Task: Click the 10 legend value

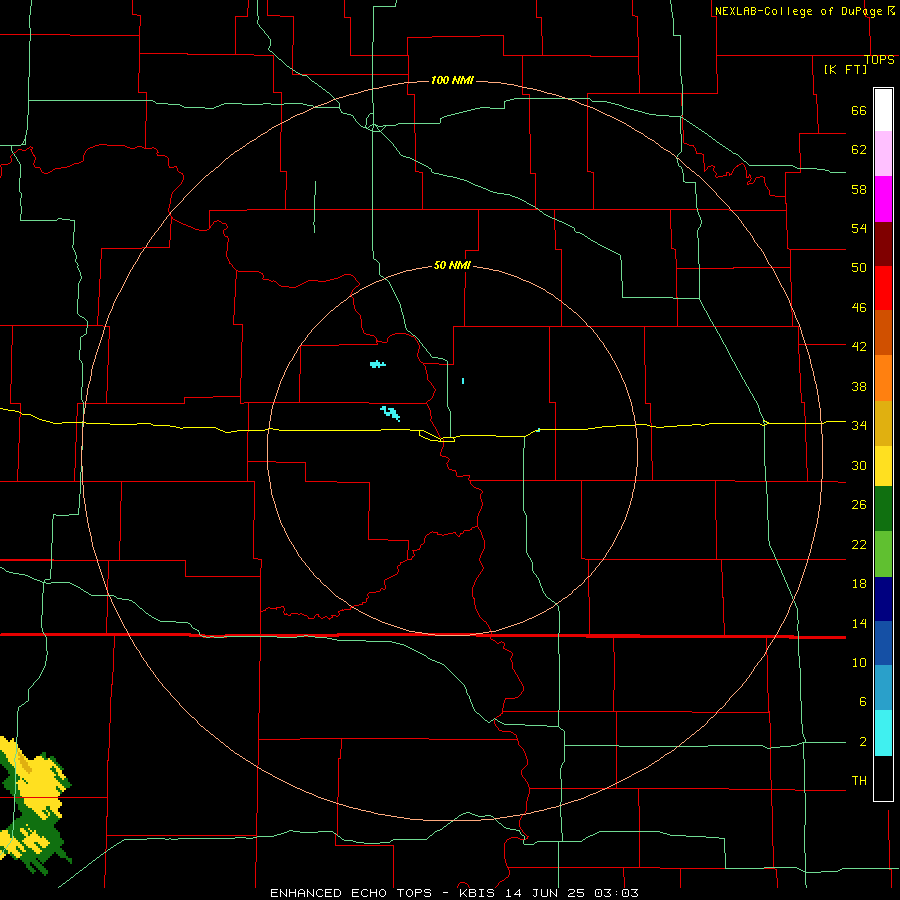Action: point(859,663)
